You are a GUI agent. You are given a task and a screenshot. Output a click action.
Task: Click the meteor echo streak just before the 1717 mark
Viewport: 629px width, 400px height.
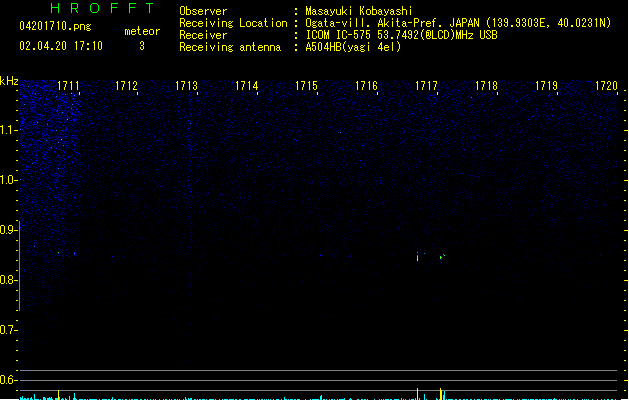pyautogui.click(x=418, y=257)
